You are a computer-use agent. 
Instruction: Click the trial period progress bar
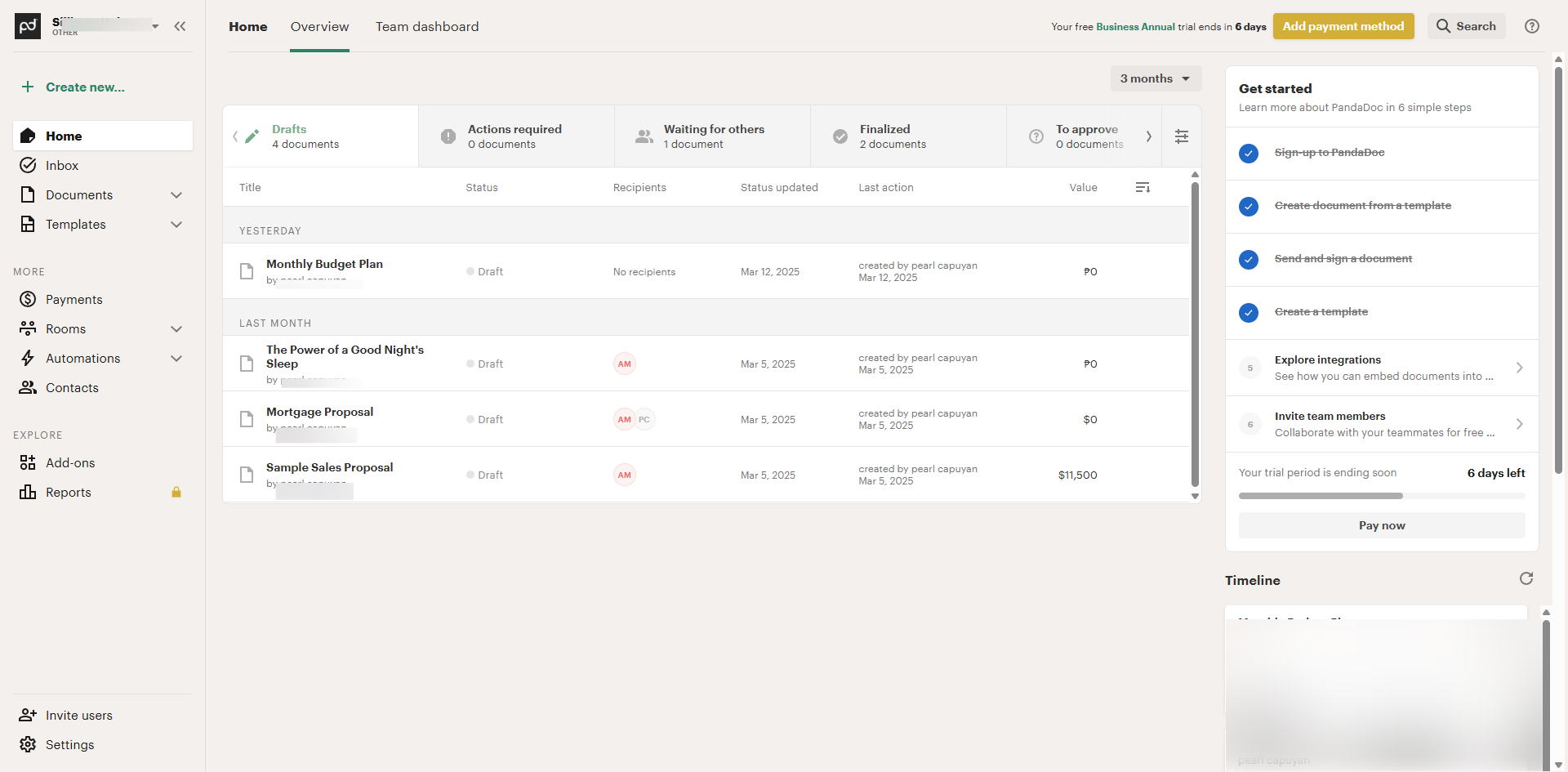click(x=1381, y=496)
